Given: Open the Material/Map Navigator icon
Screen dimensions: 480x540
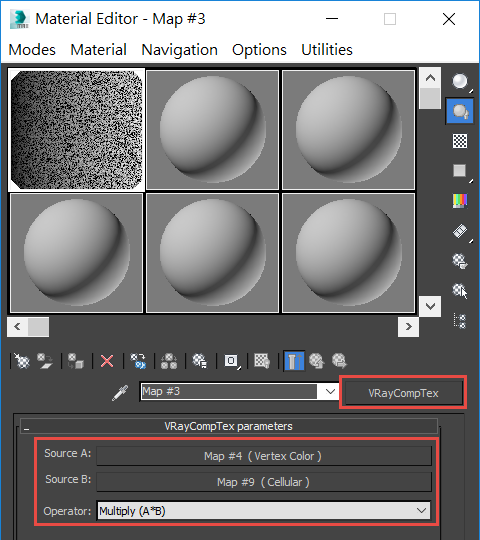Looking at the screenshot, I should pyautogui.click(x=460, y=321).
